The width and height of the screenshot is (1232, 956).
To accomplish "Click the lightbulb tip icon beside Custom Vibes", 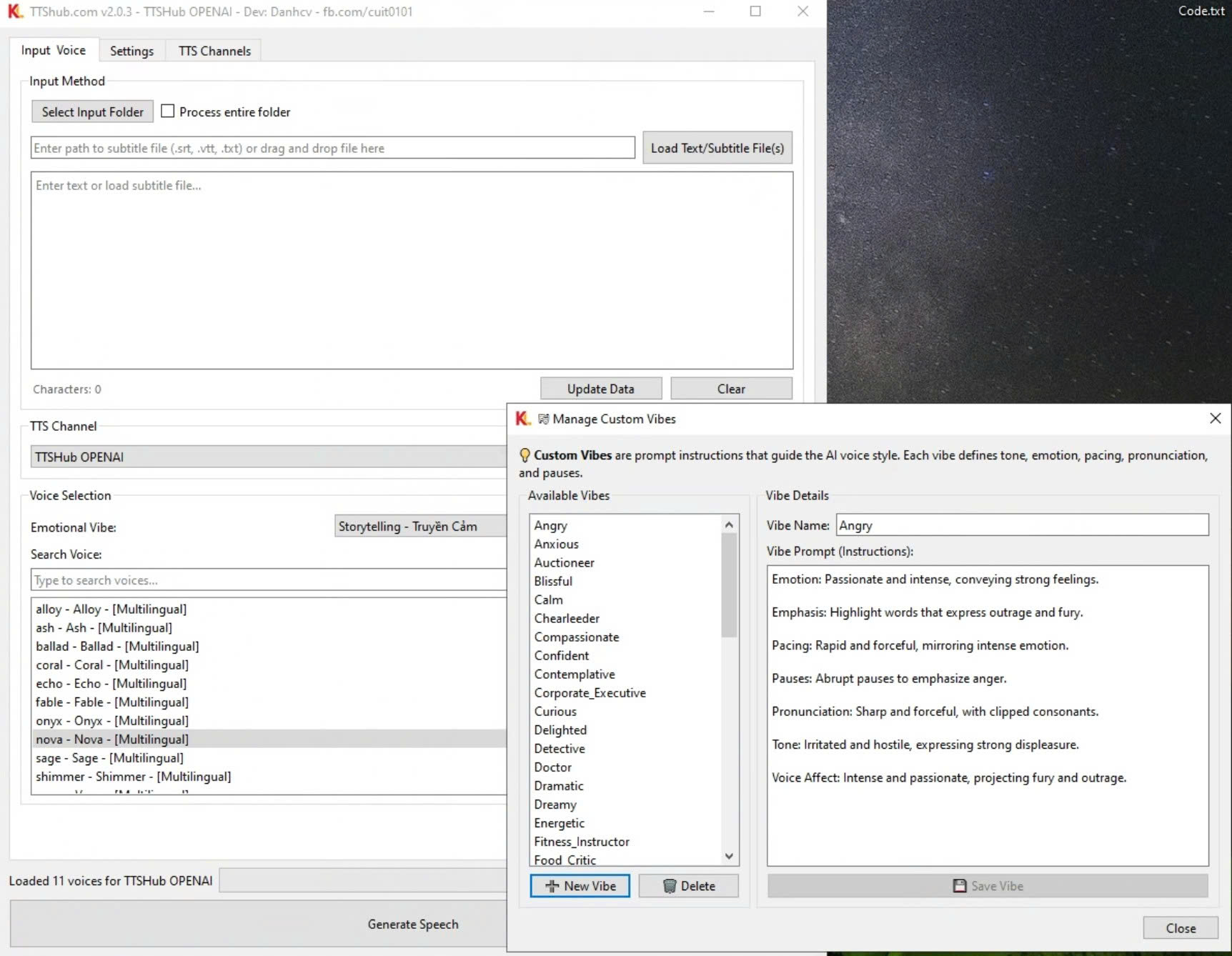I will click(x=525, y=455).
